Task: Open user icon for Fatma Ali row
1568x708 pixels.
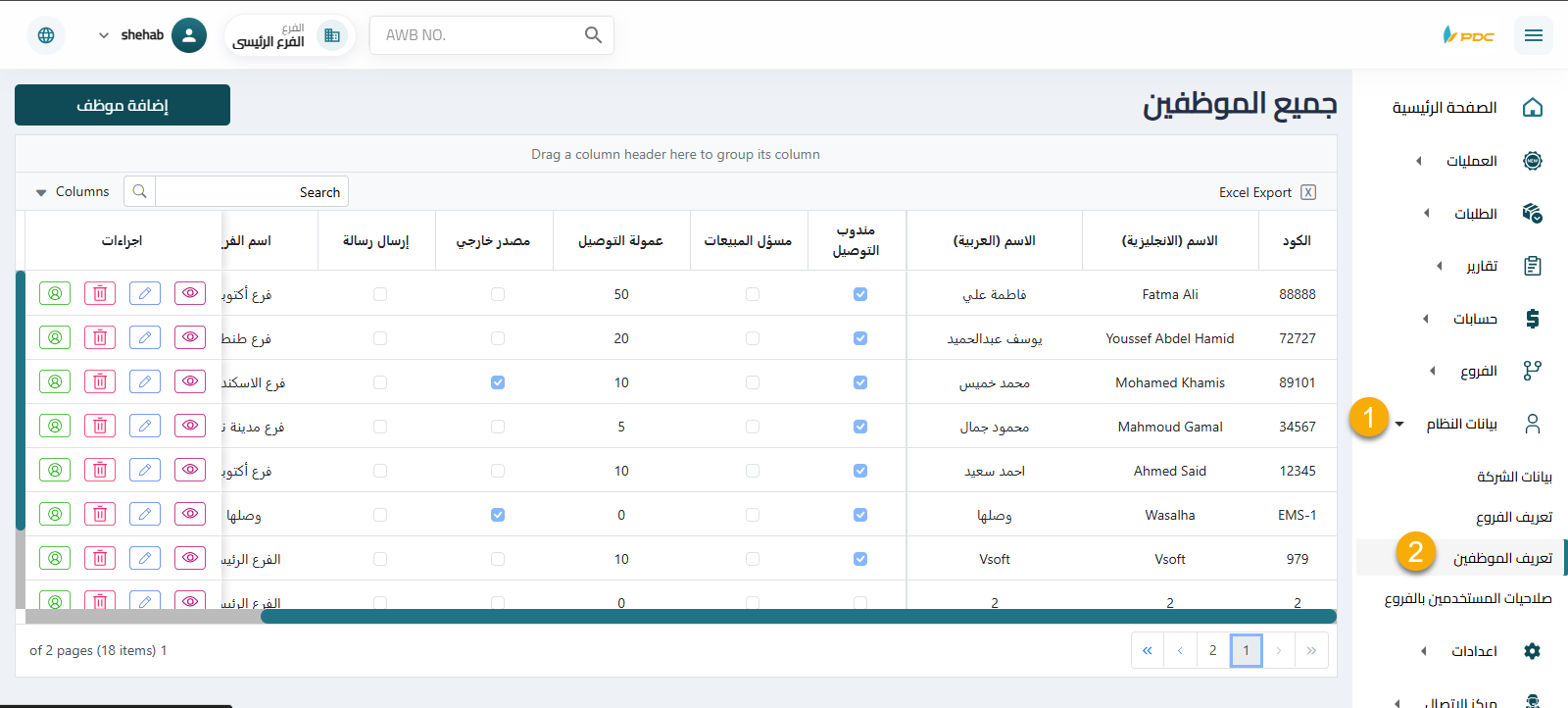Action: pos(55,293)
